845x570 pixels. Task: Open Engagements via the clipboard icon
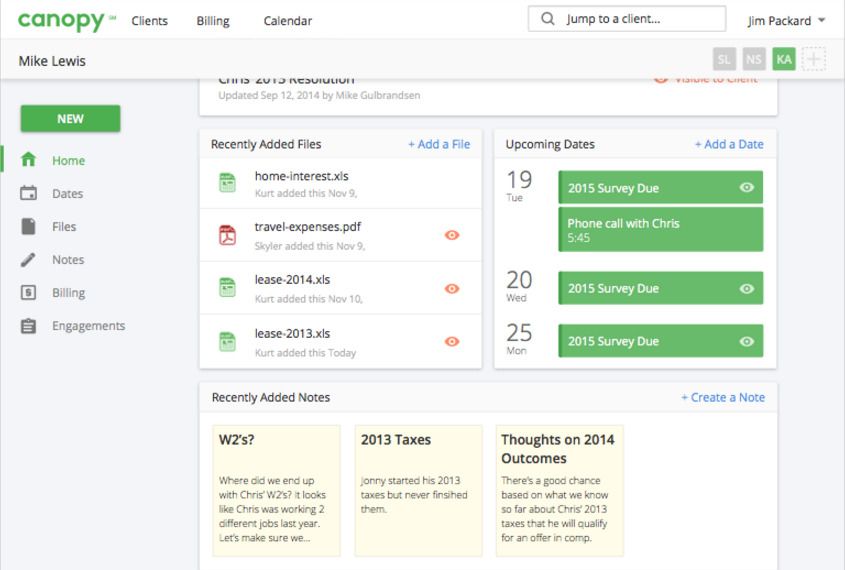pyautogui.click(x=29, y=326)
